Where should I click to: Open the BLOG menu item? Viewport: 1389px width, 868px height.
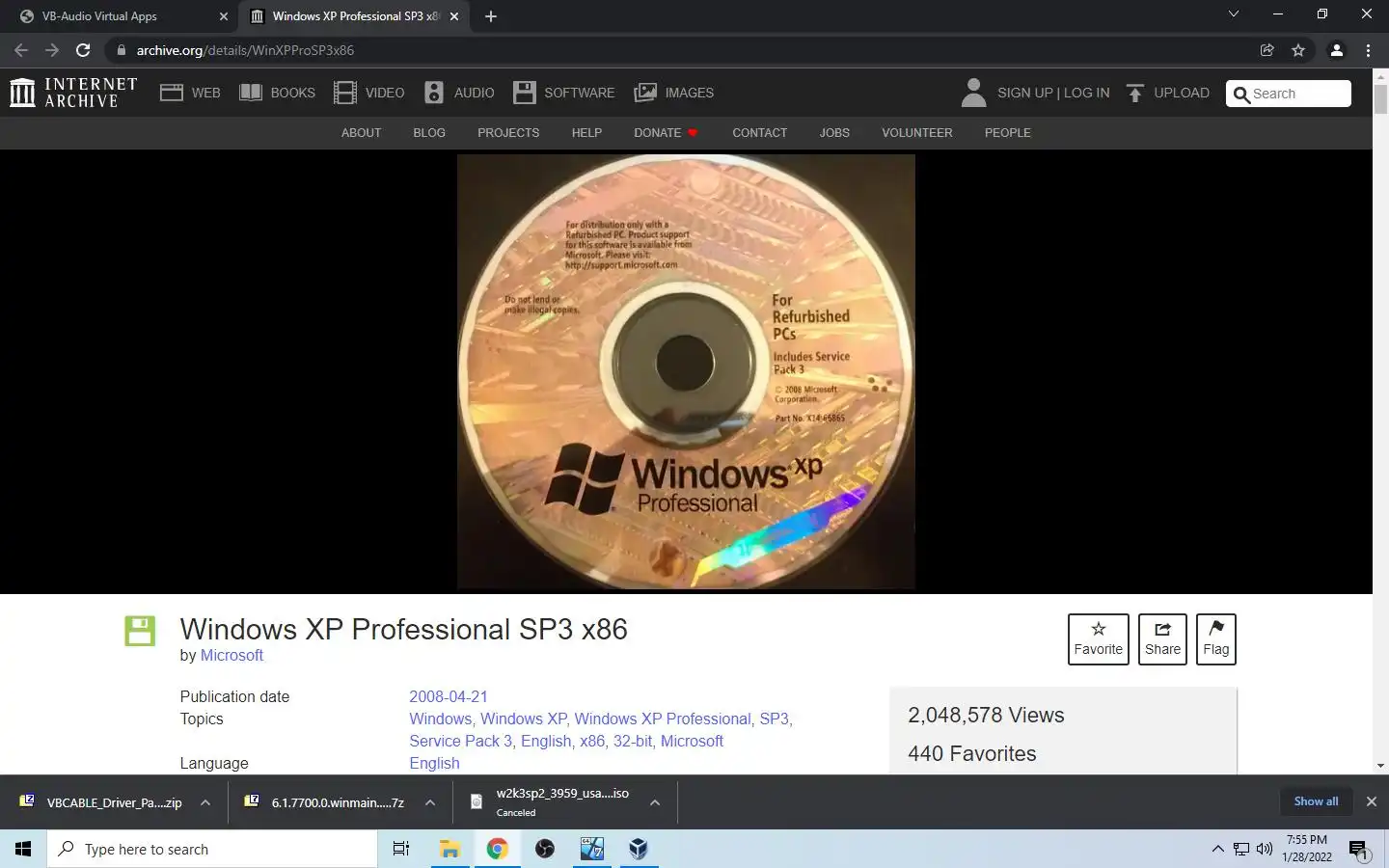[429, 133]
